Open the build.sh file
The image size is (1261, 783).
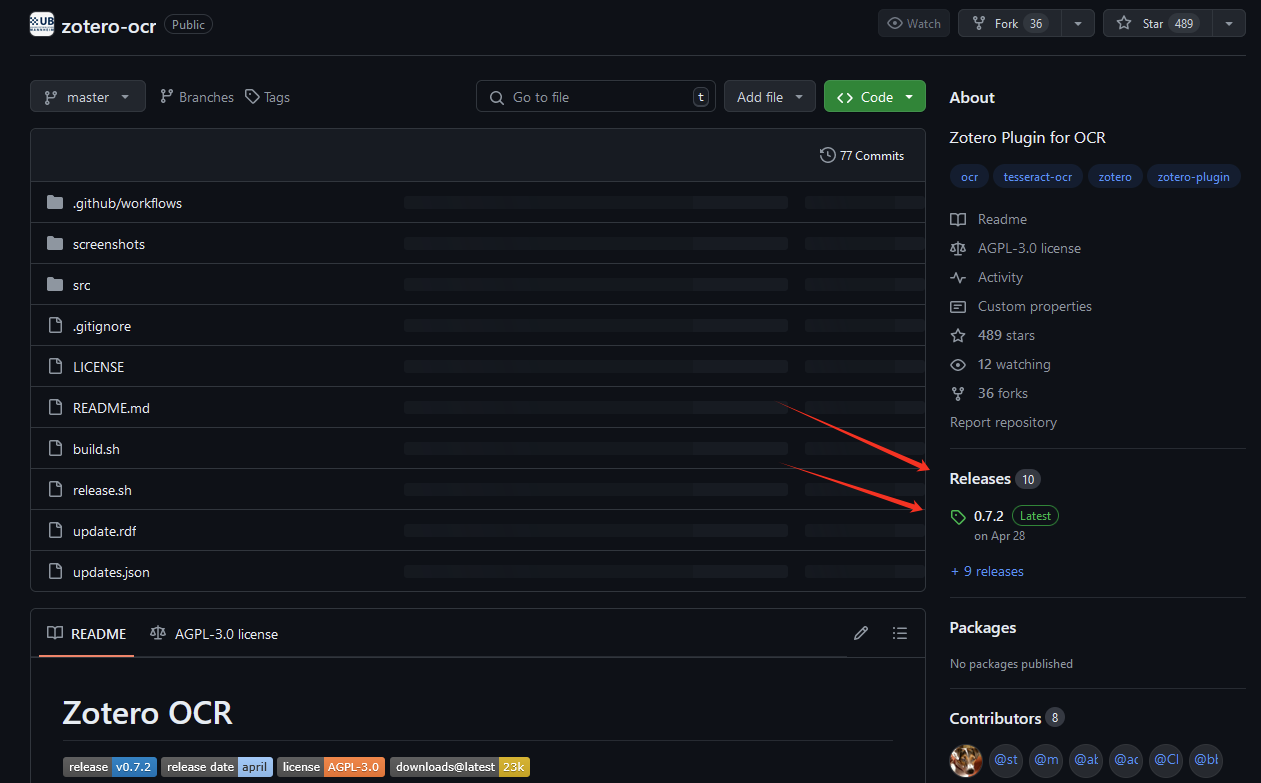point(96,449)
